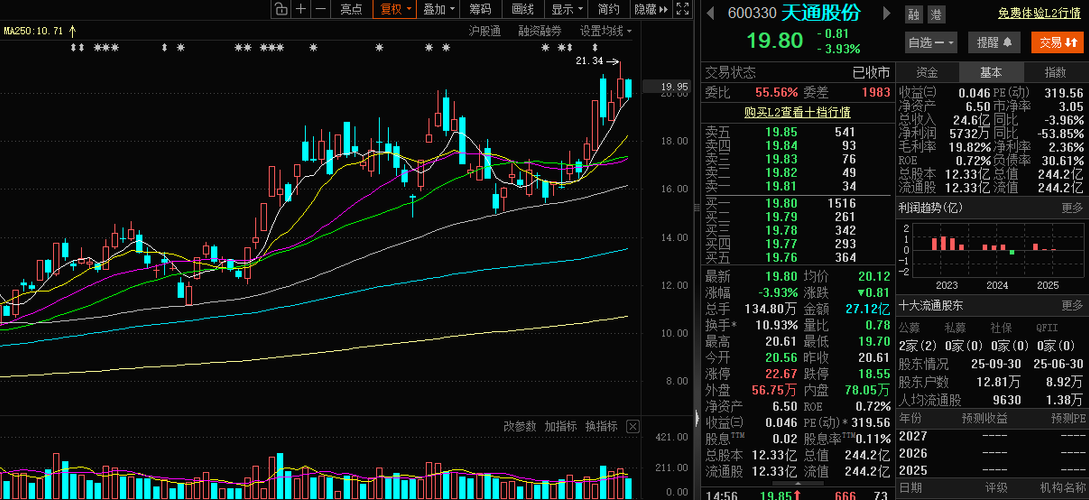Go to previous stock with left arrow
Image resolution: width=1089 pixels, height=500 pixels.
(x=710, y=12)
